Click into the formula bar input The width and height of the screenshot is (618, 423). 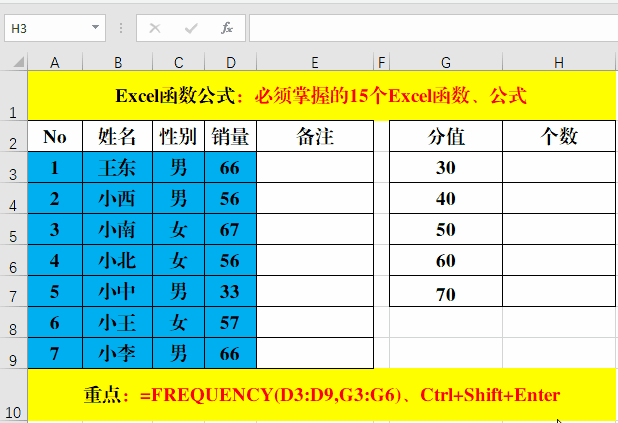pos(434,28)
